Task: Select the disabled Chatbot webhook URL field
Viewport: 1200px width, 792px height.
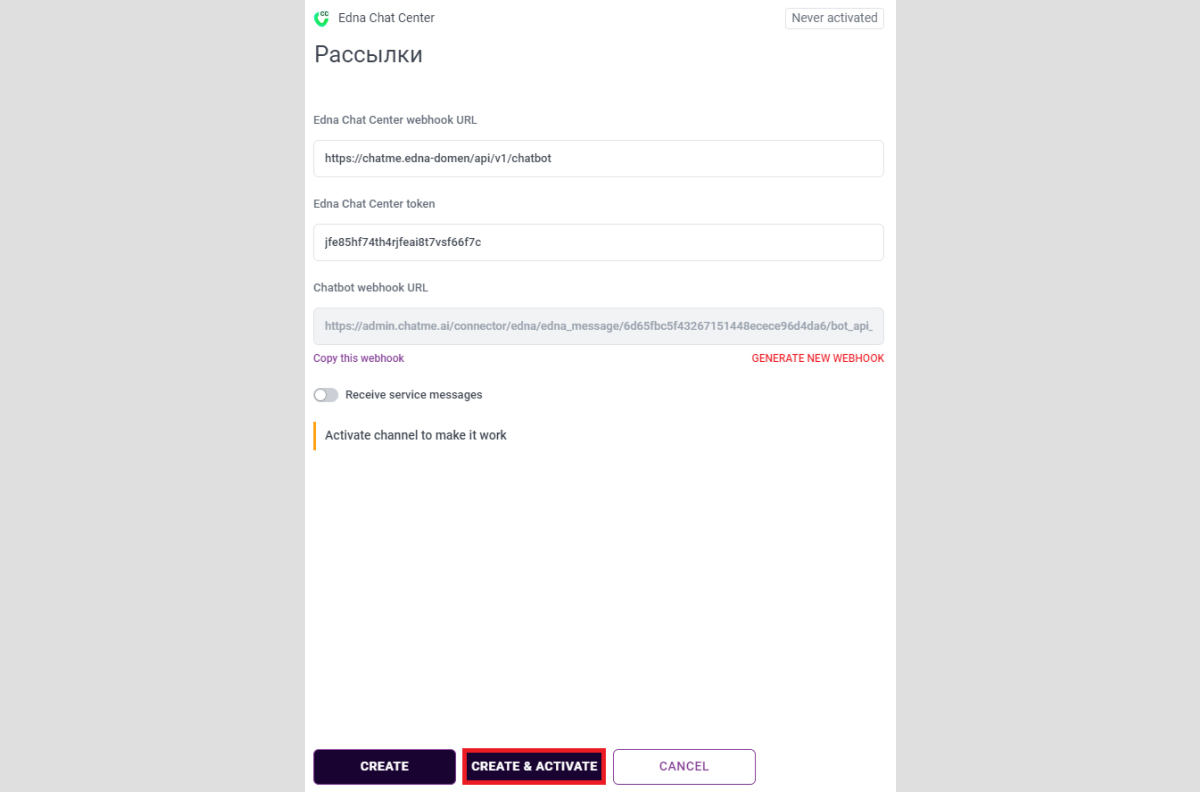Action: (x=598, y=326)
